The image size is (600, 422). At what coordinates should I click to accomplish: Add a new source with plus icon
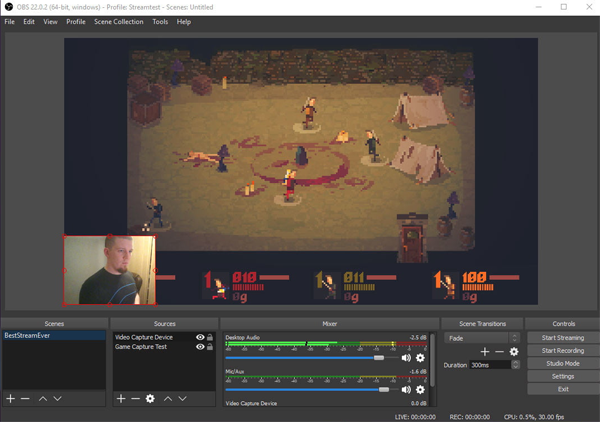click(x=121, y=399)
